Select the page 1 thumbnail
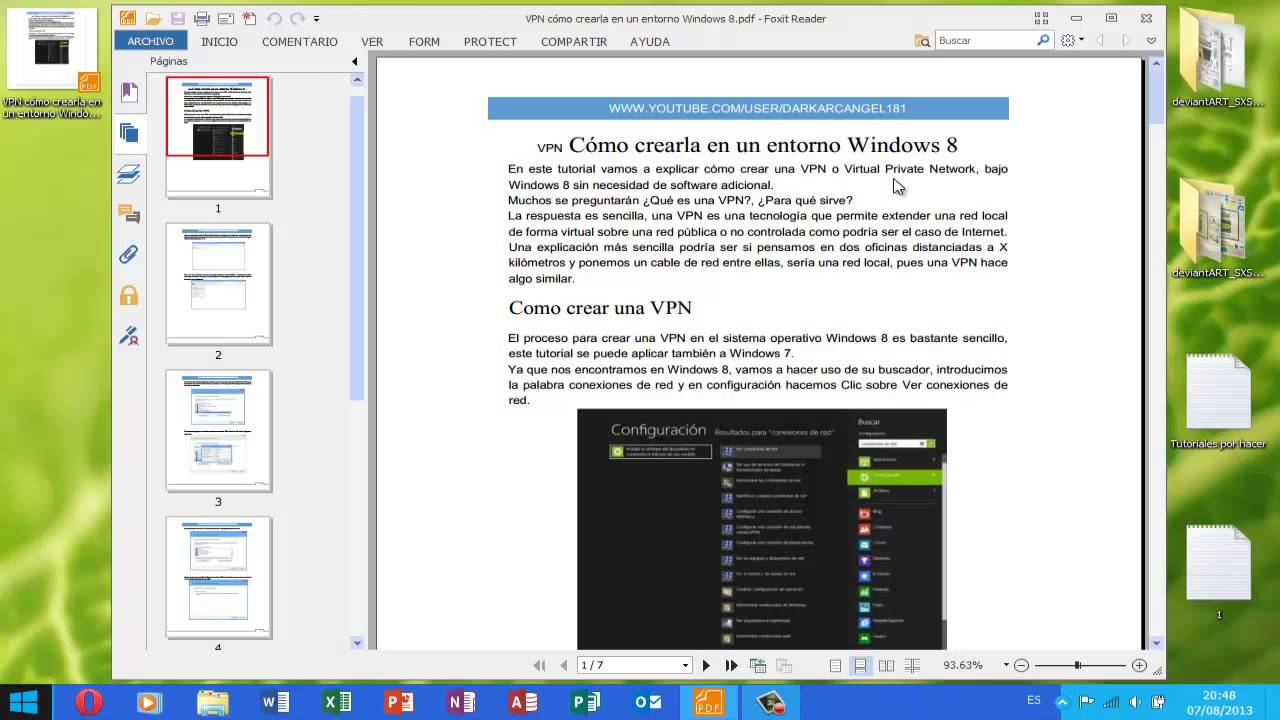 click(x=218, y=137)
